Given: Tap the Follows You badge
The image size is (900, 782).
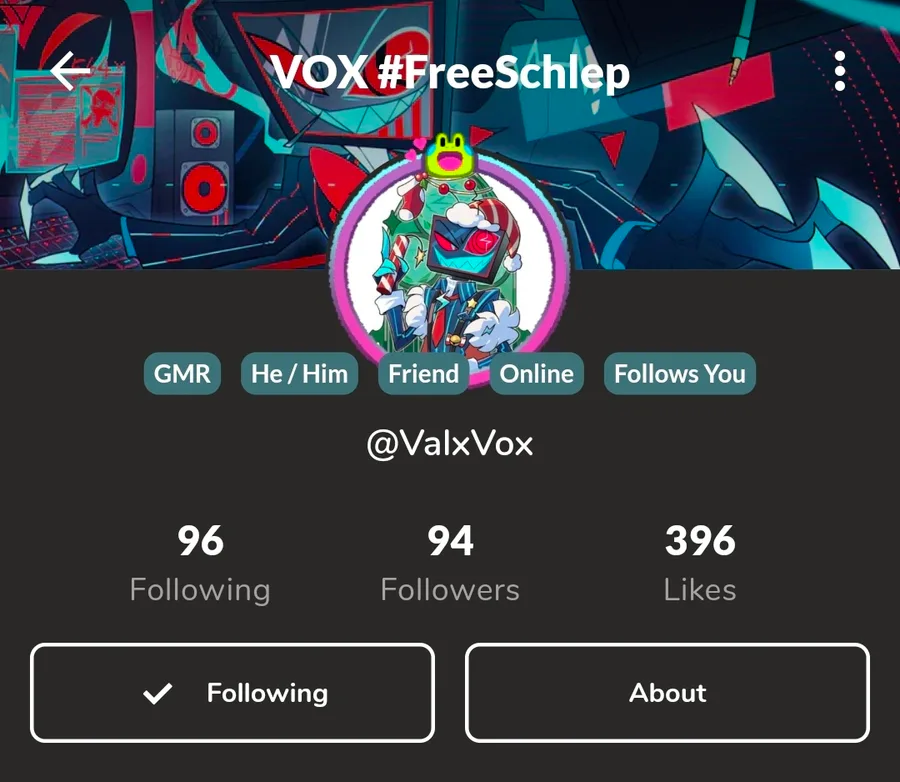Looking at the screenshot, I should [680, 374].
